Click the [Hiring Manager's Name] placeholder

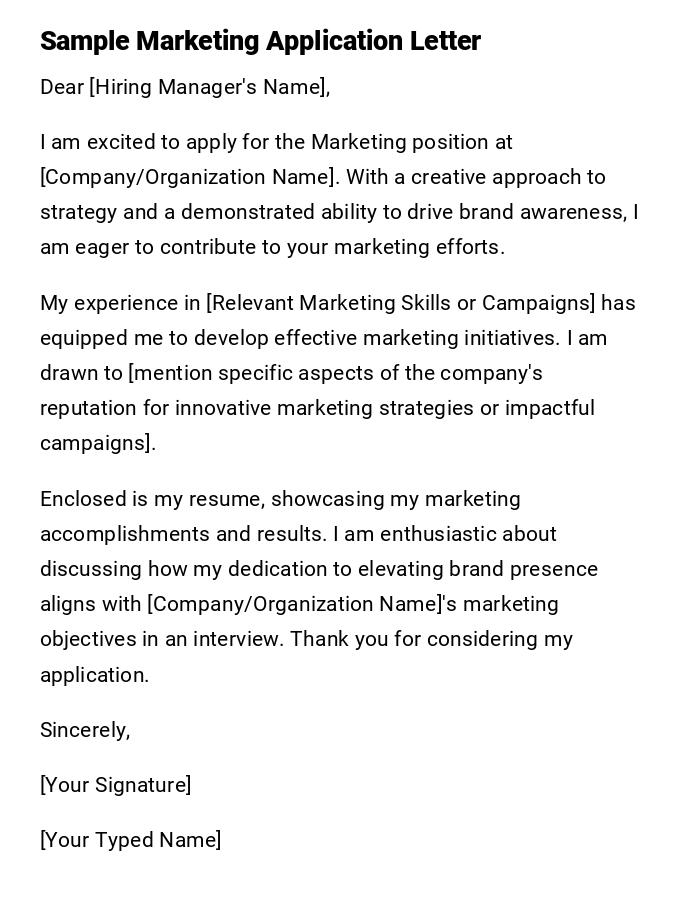point(208,88)
